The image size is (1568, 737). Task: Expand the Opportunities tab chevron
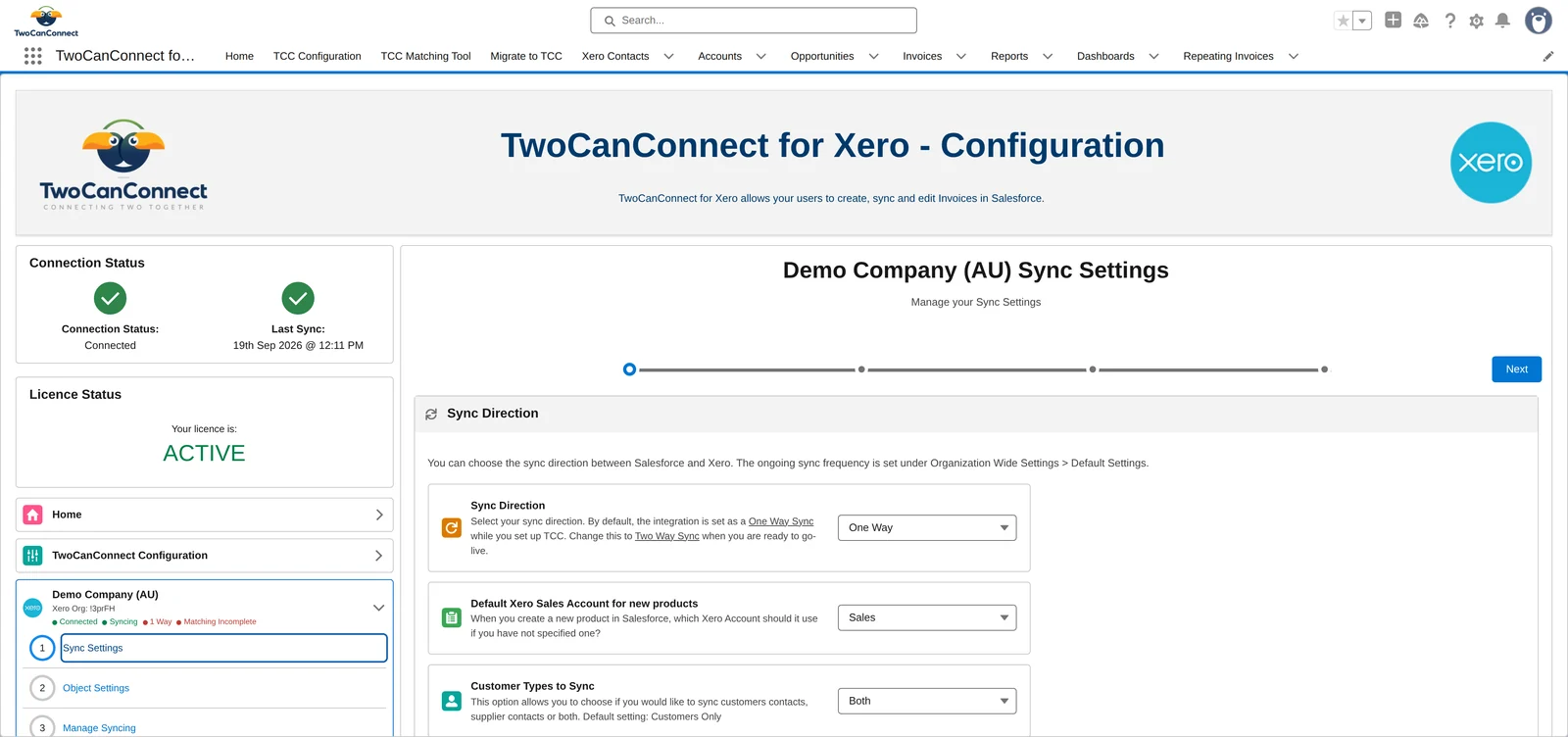pos(874,57)
